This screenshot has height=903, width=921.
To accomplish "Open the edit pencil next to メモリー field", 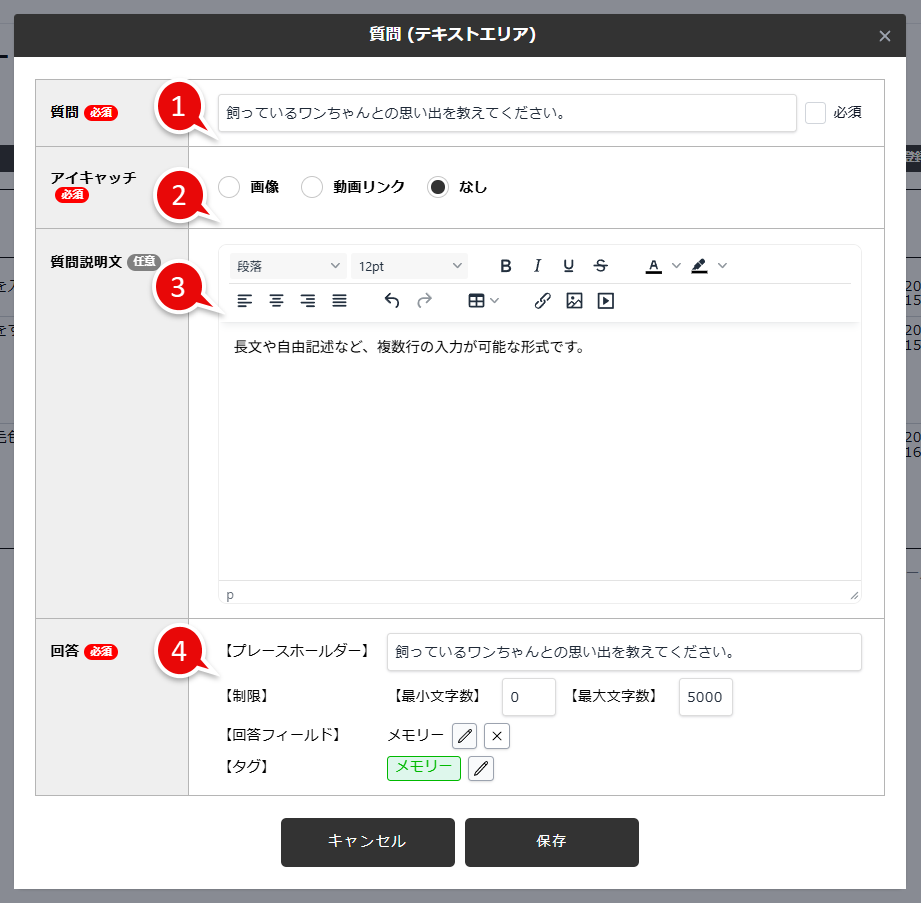I will click(464, 736).
